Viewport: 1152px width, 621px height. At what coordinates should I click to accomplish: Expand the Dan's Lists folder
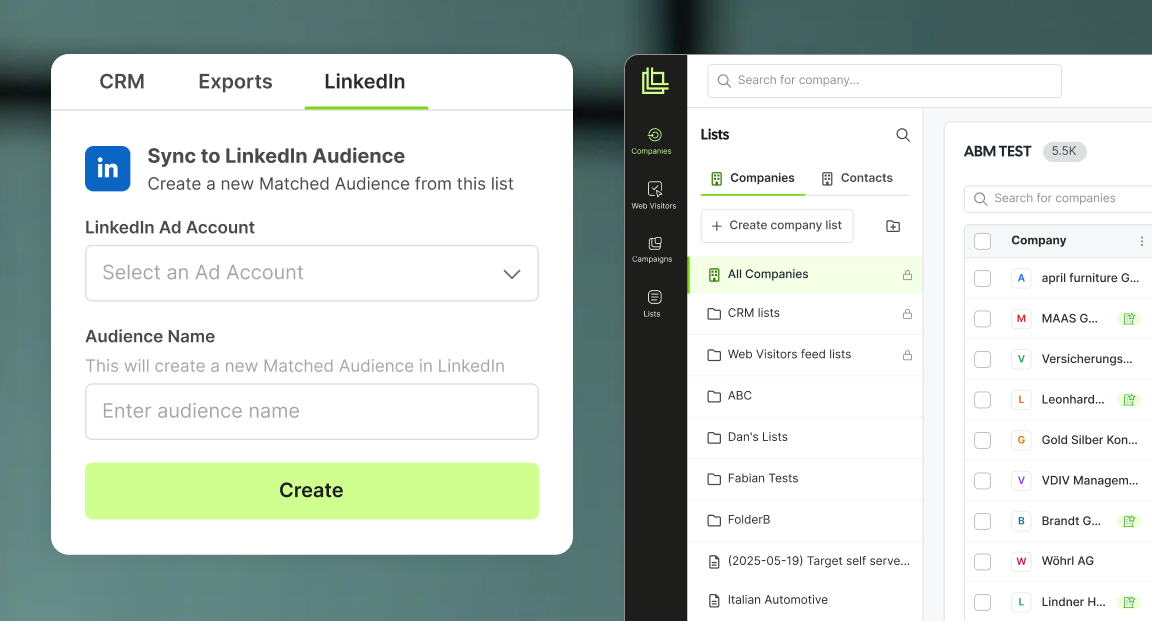pyautogui.click(x=804, y=437)
